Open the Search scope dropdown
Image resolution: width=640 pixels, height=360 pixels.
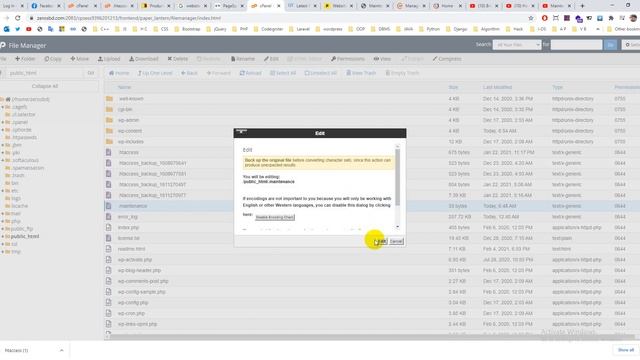coord(517,44)
